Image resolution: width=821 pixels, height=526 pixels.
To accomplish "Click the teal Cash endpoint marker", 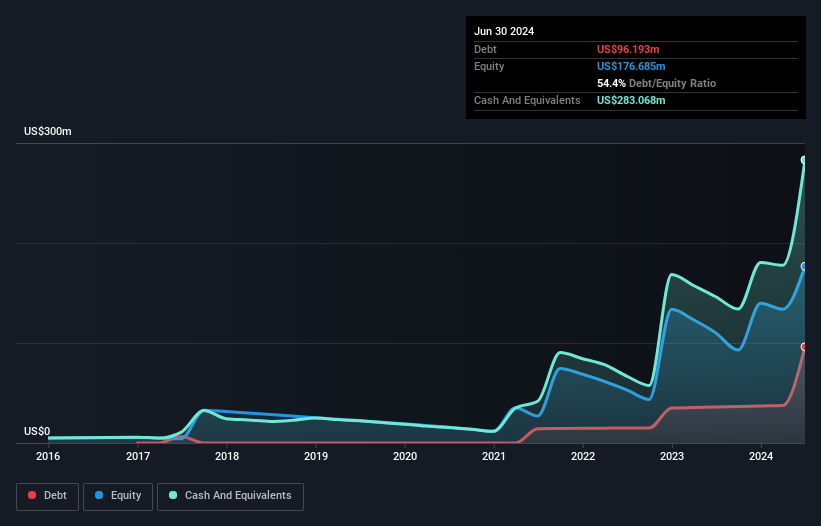I will tap(804, 160).
